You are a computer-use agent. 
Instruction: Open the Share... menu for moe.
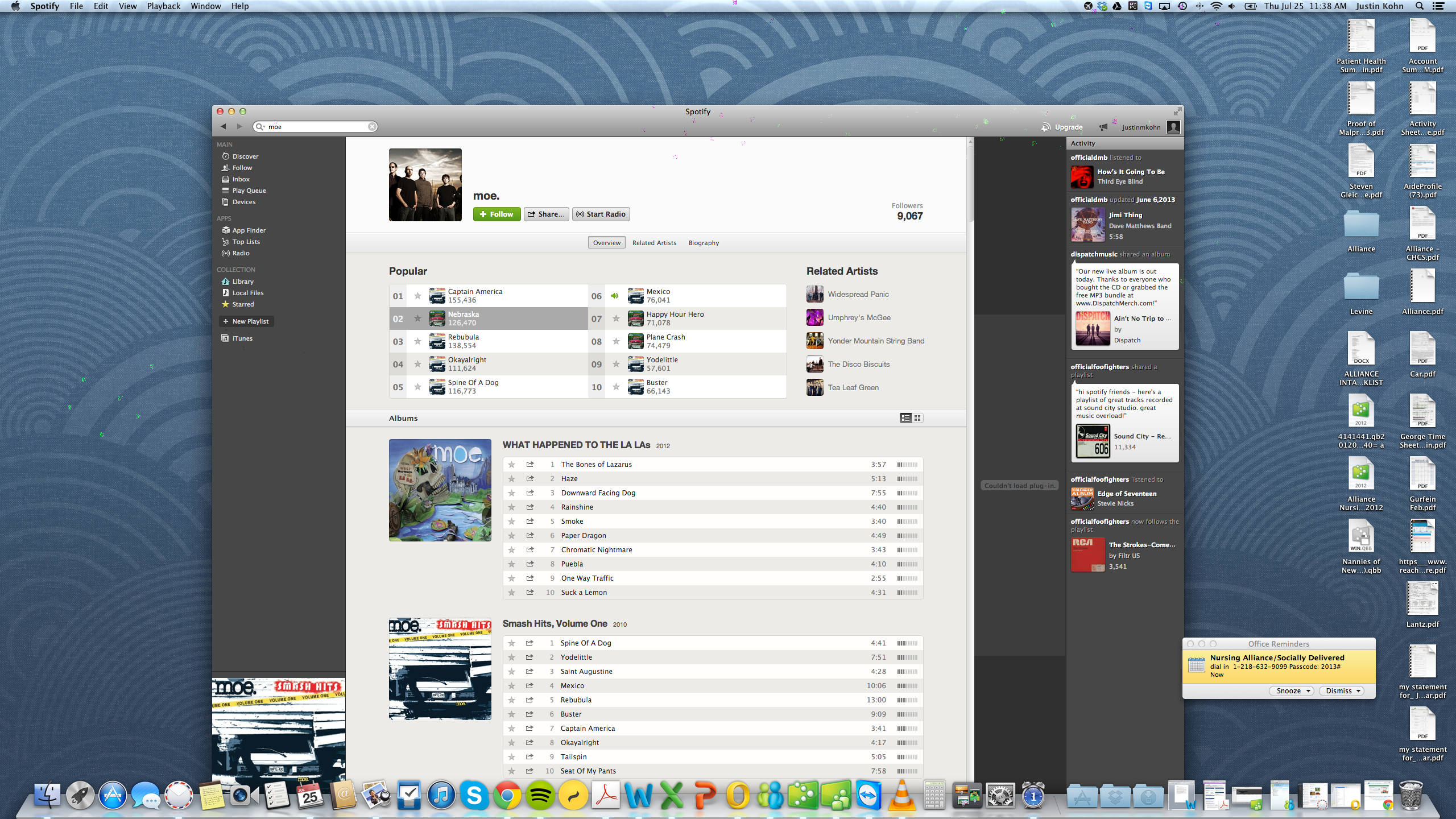(x=546, y=214)
